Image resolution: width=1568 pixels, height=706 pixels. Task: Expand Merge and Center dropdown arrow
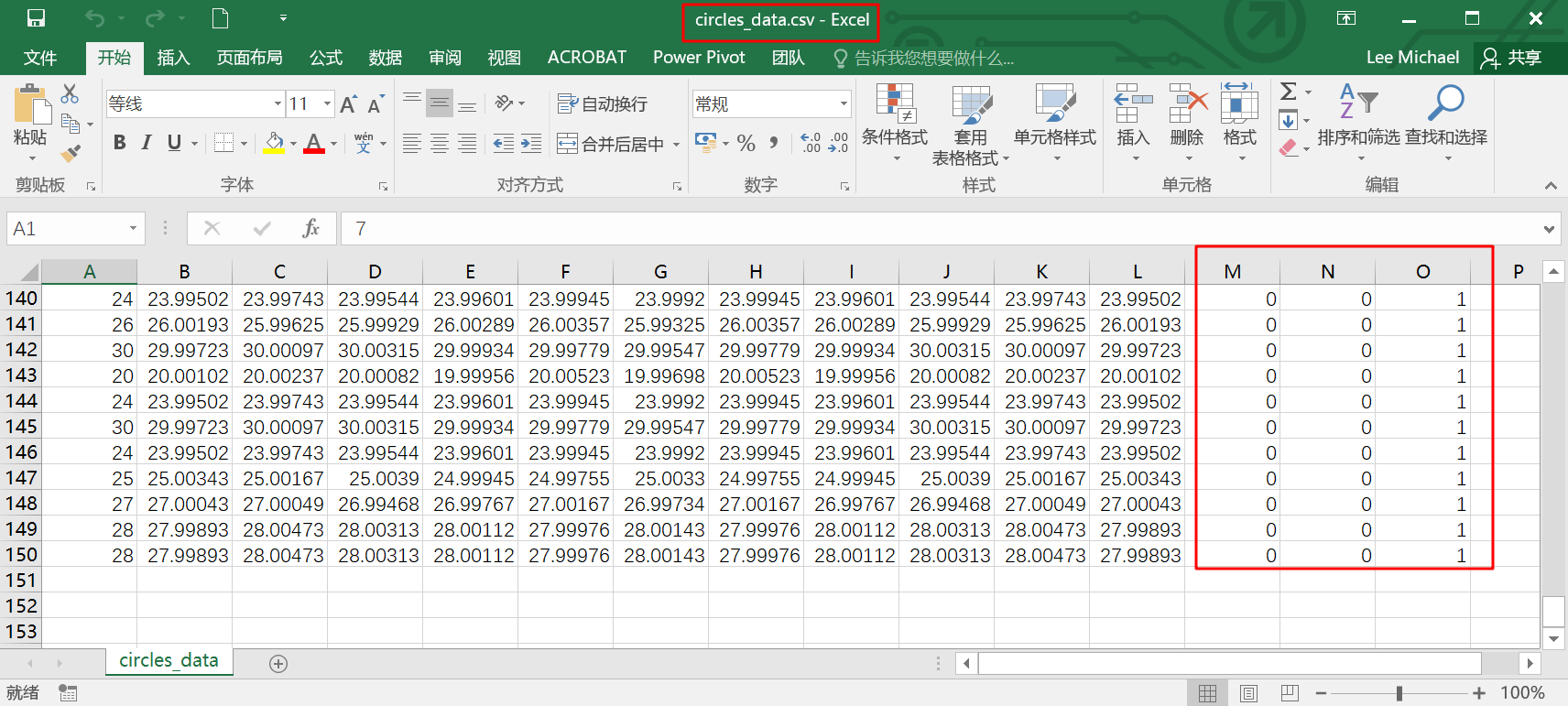676,144
